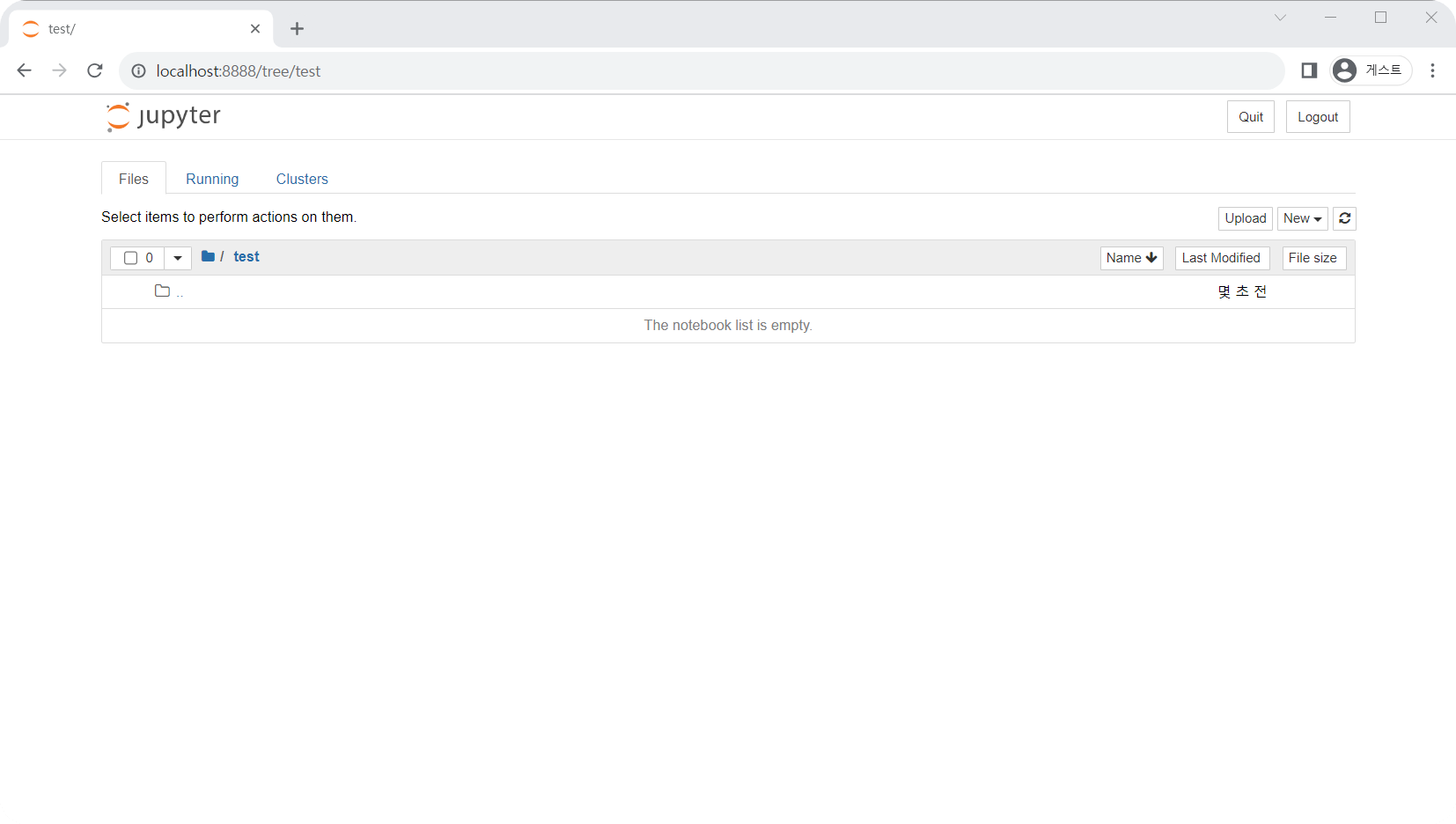1456x824 pixels.
Task: Expand the selection filter dropdown arrow
Action: [x=178, y=258]
